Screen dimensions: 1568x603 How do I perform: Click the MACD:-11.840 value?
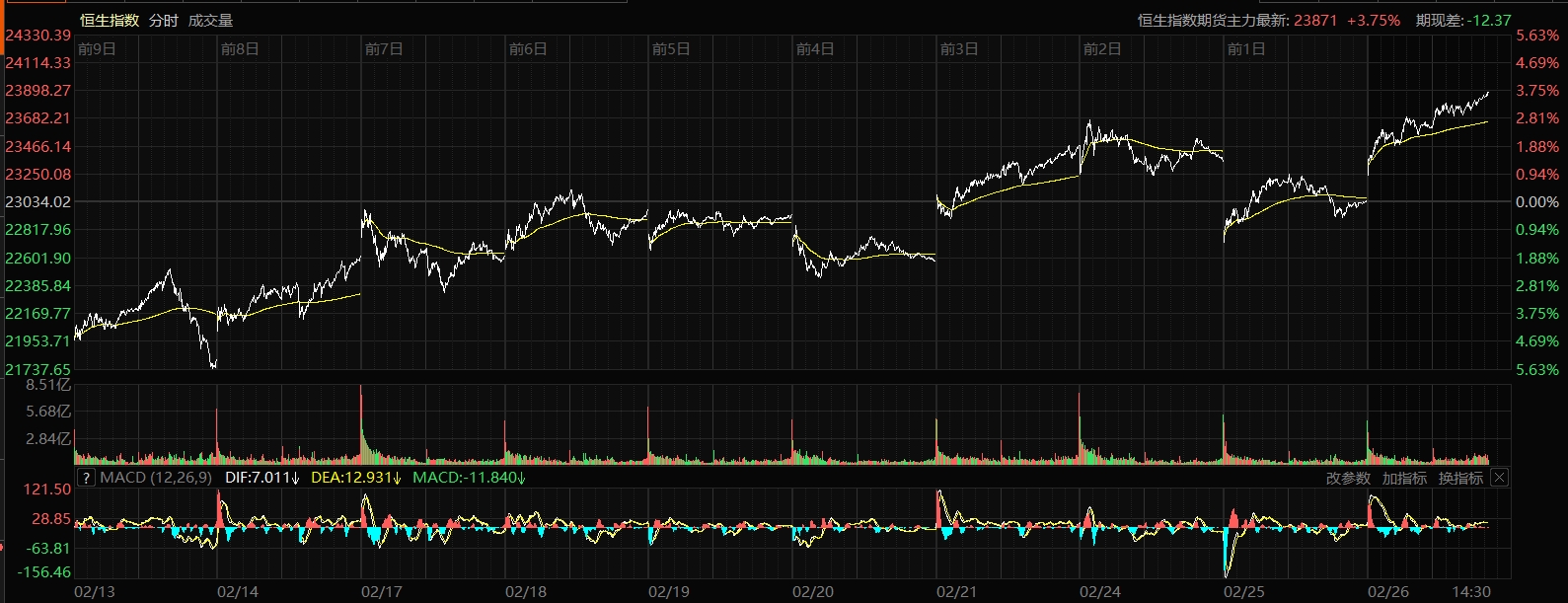[x=469, y=478]
